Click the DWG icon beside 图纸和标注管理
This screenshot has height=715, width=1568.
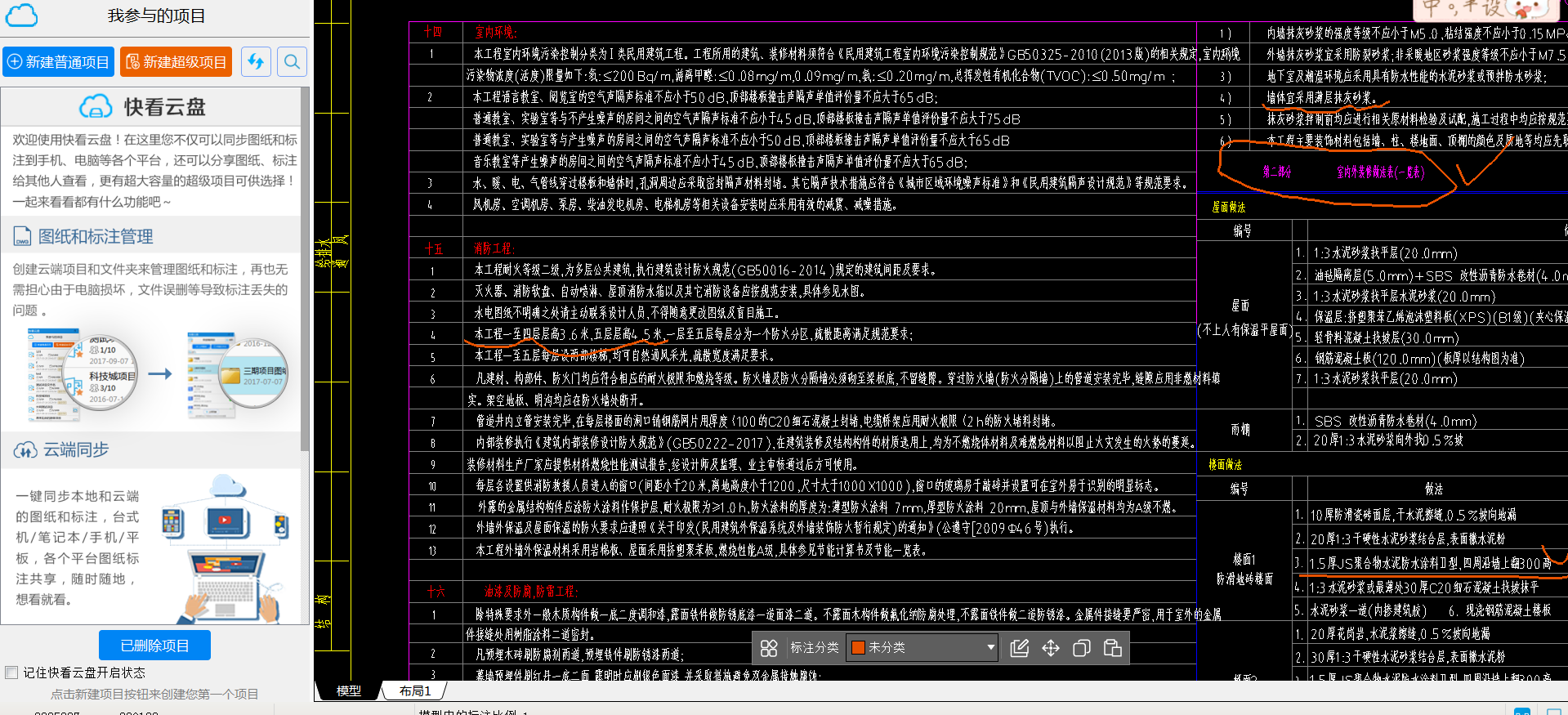pos(22,237)
